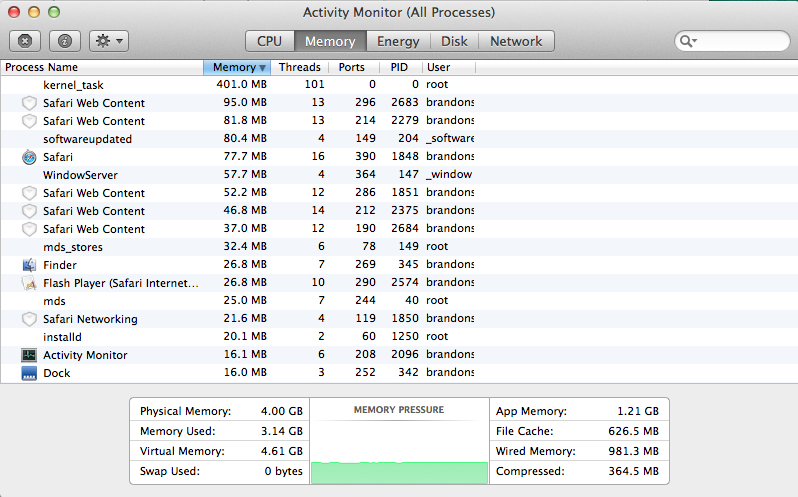Click the shield icon of Safari Web Content 52.2 MB
The width and height of the screenshot is (798, 497).
tap(30, 193)
